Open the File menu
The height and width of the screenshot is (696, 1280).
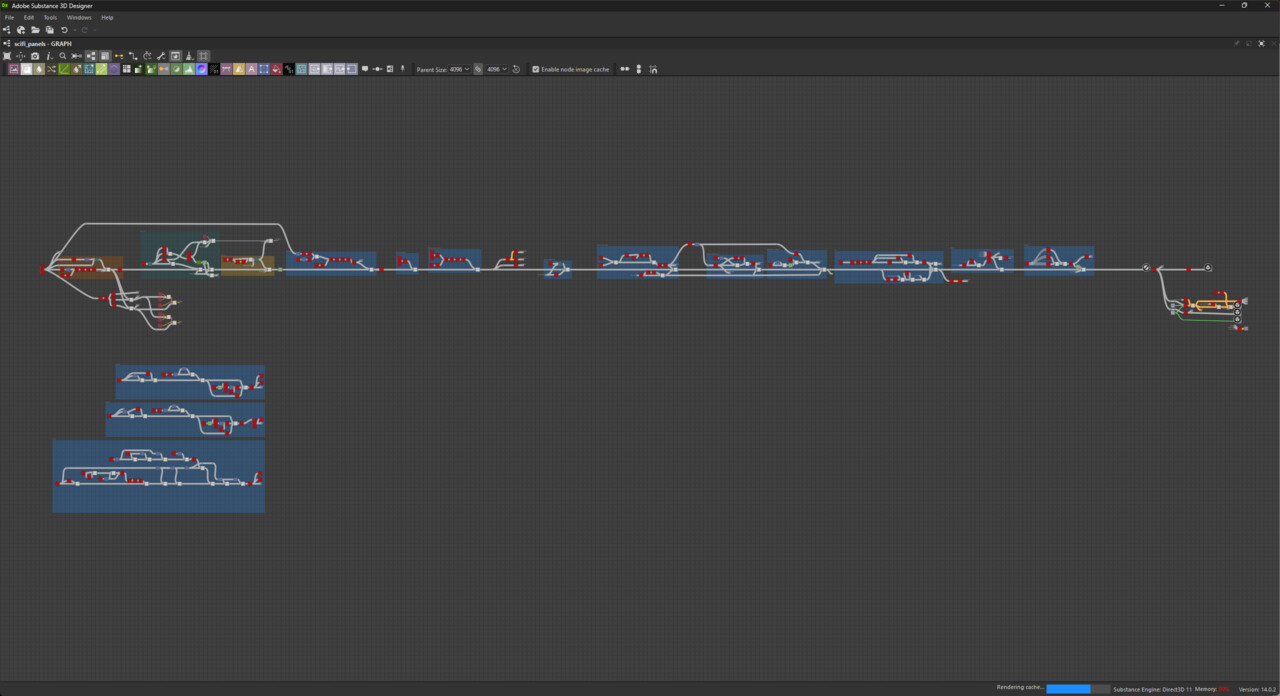pyautogui.click(x=9, y=17)
